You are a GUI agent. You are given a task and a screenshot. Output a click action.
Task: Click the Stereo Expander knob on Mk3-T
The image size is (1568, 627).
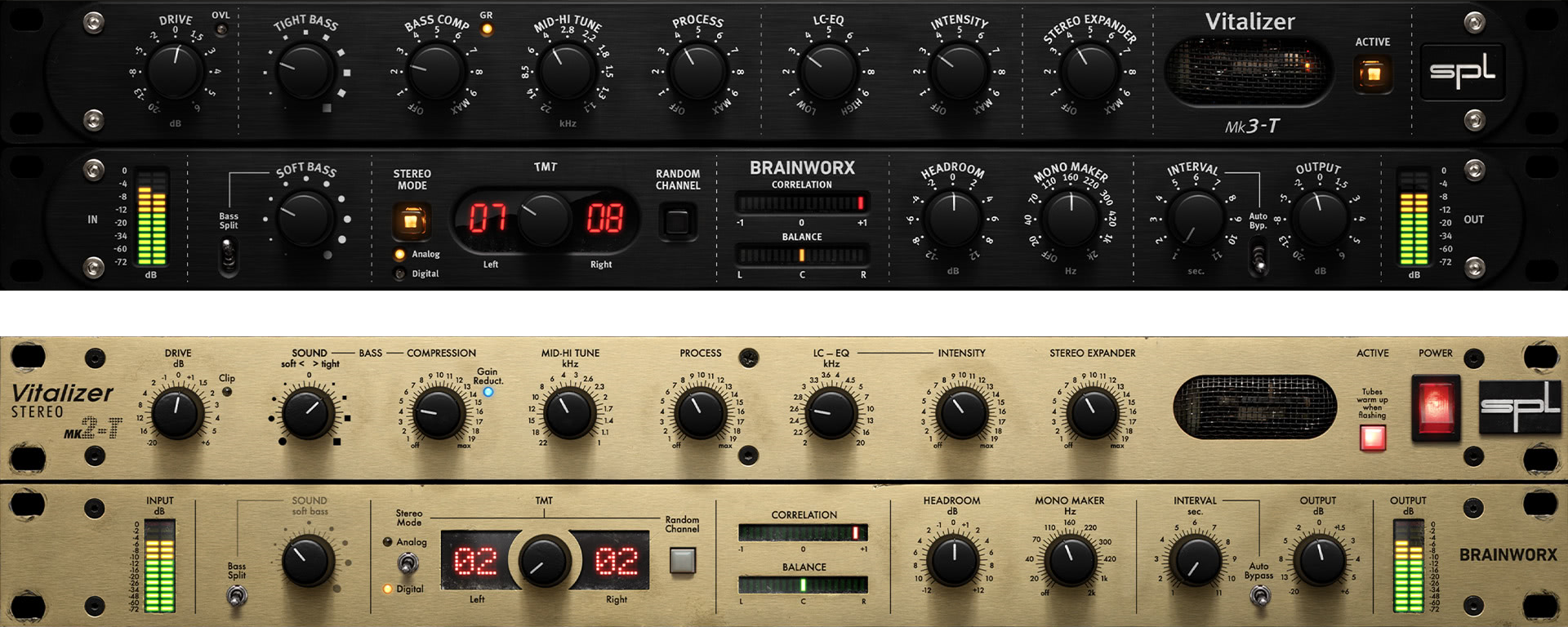(x=1089, y=71)
